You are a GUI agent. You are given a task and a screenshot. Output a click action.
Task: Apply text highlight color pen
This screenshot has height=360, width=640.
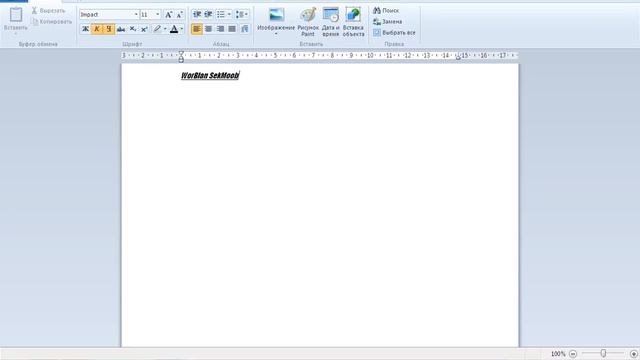[157, 29]
